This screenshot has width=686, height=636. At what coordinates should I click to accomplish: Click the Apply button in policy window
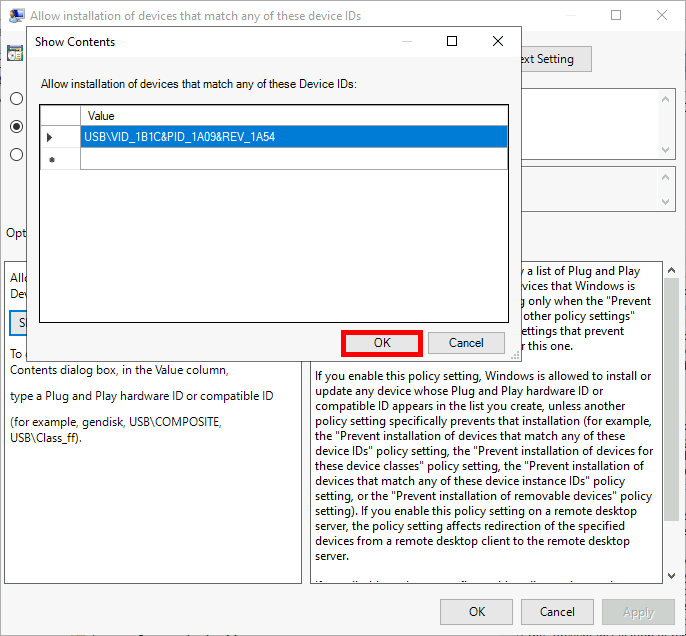638,612
